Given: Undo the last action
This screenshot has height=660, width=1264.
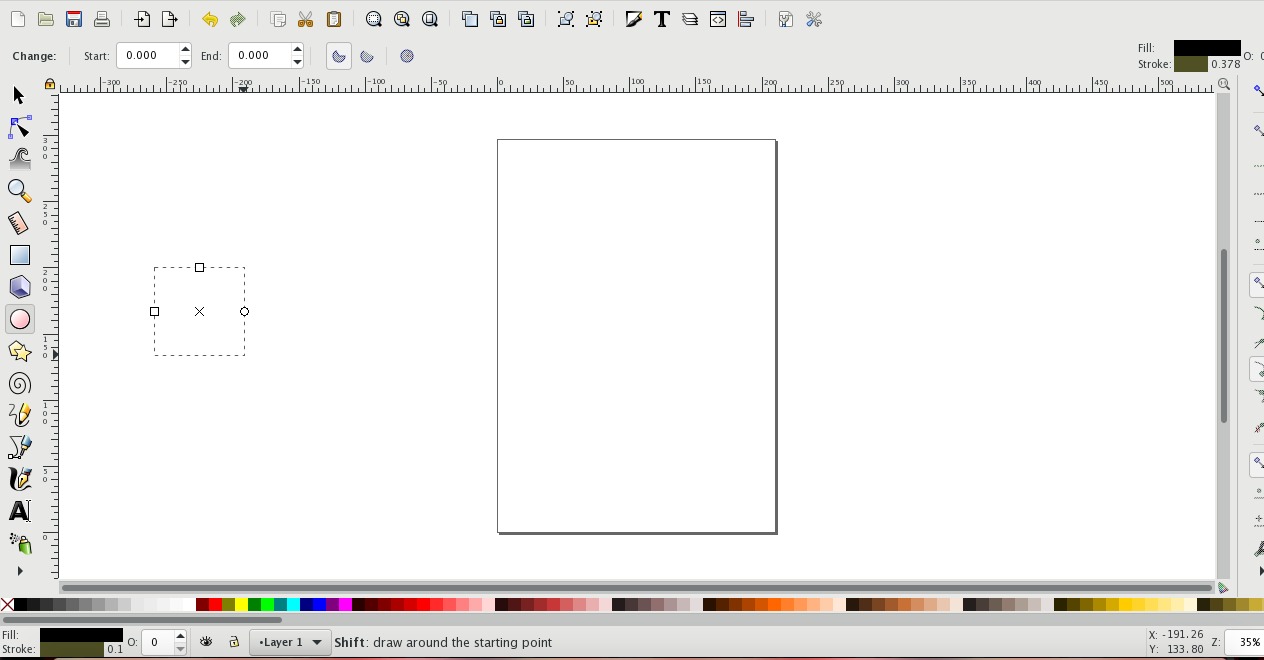Looking at the screenshot, I should pyautogui.click(x=209, y=19).
